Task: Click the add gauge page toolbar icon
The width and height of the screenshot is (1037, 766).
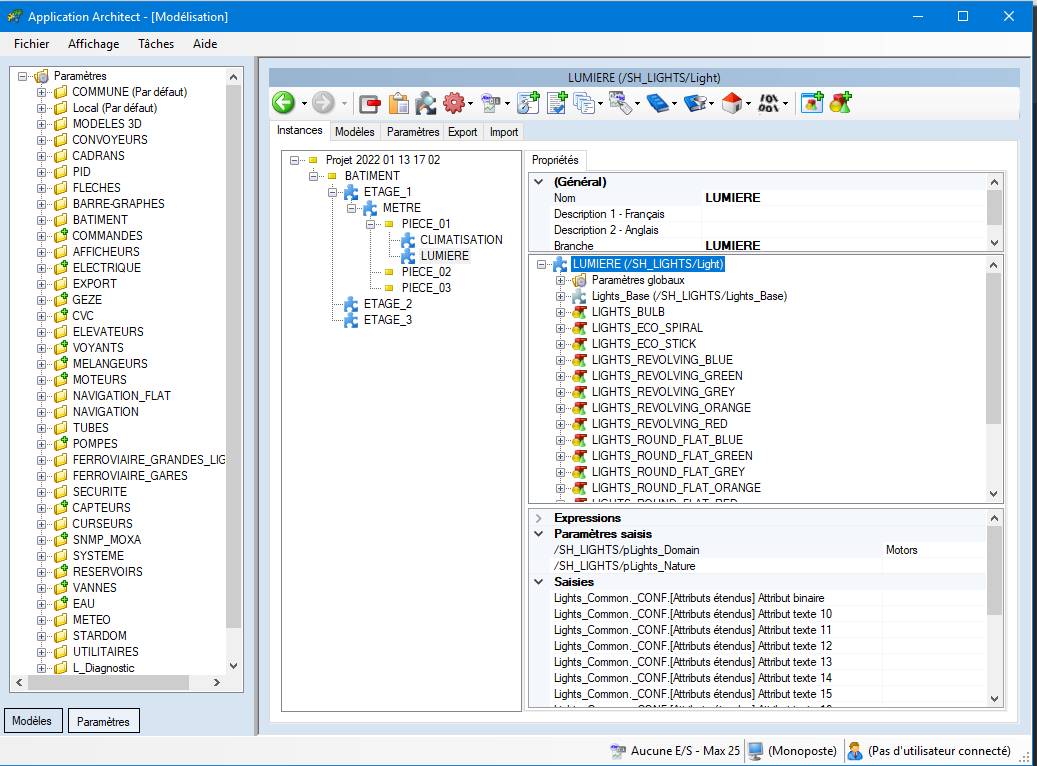Action: 528,103
